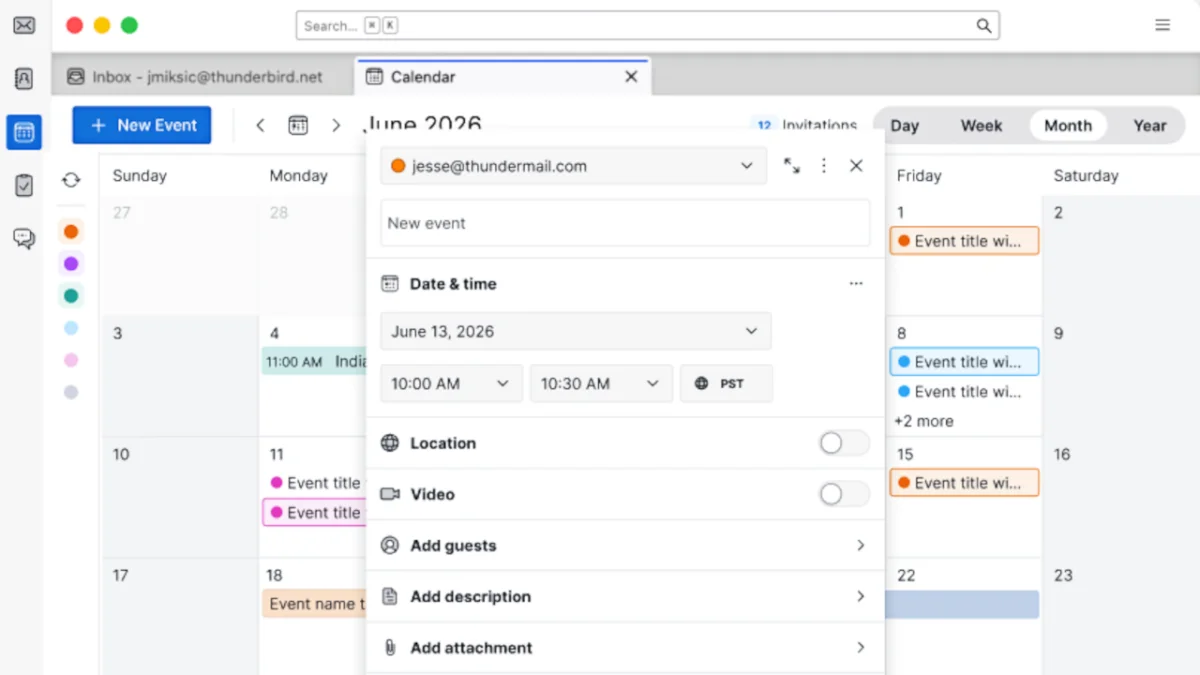This screenshot has width=1200, height=675.
Task: Open the 10:00 AM start time dropdown
Action: 452,383
